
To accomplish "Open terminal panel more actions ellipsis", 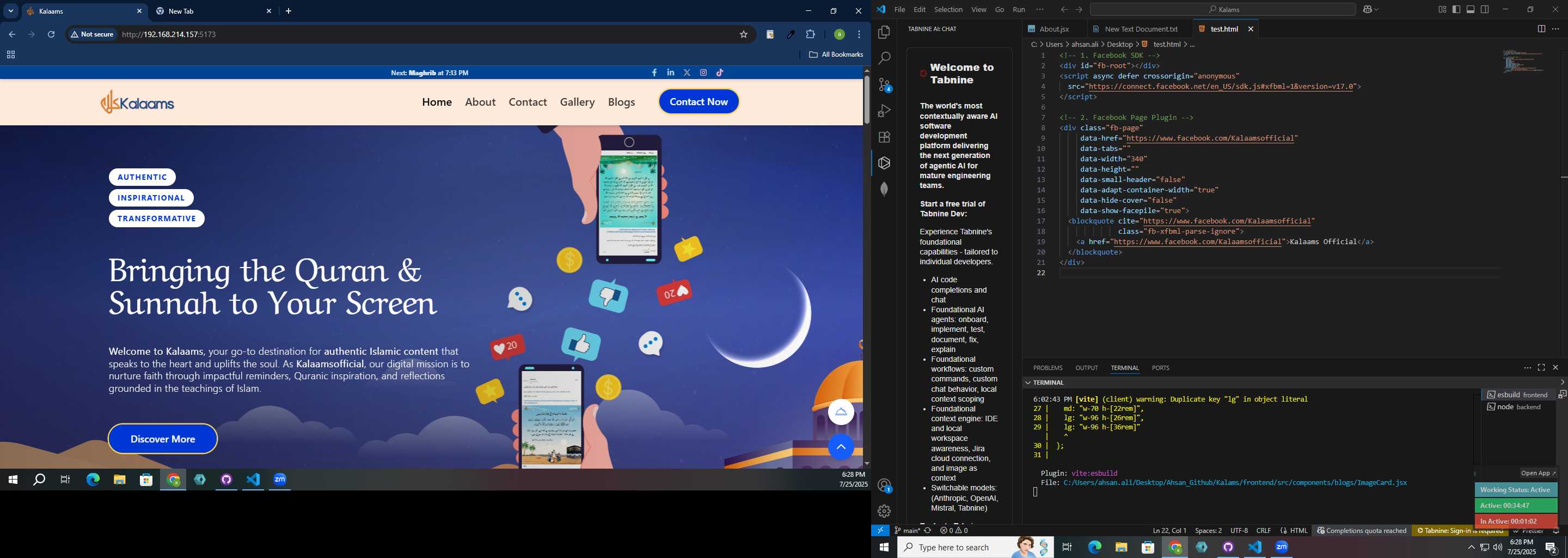I will point(1527,368).
